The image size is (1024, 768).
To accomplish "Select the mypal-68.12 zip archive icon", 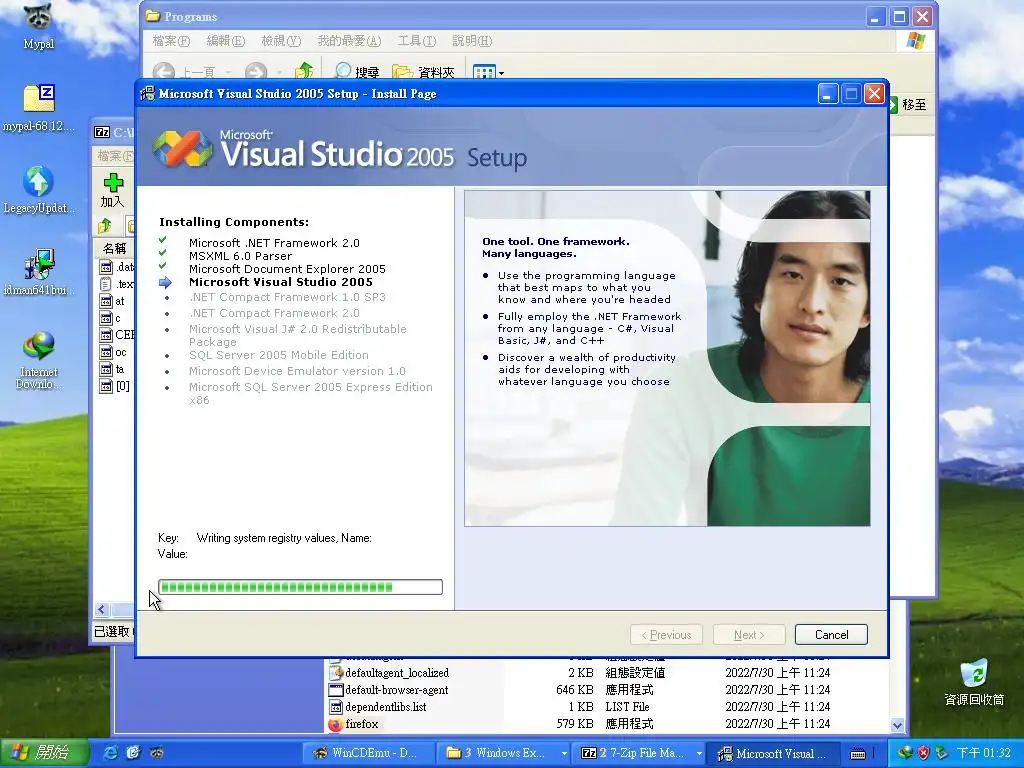I will (x=39, y=108).
